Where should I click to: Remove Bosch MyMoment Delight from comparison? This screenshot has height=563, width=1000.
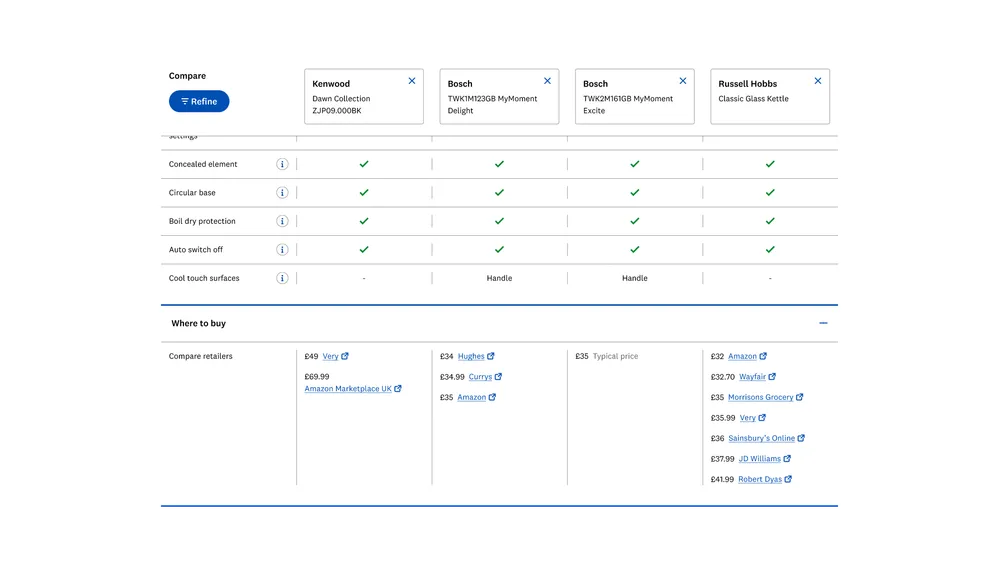click(x=547, y=81)
